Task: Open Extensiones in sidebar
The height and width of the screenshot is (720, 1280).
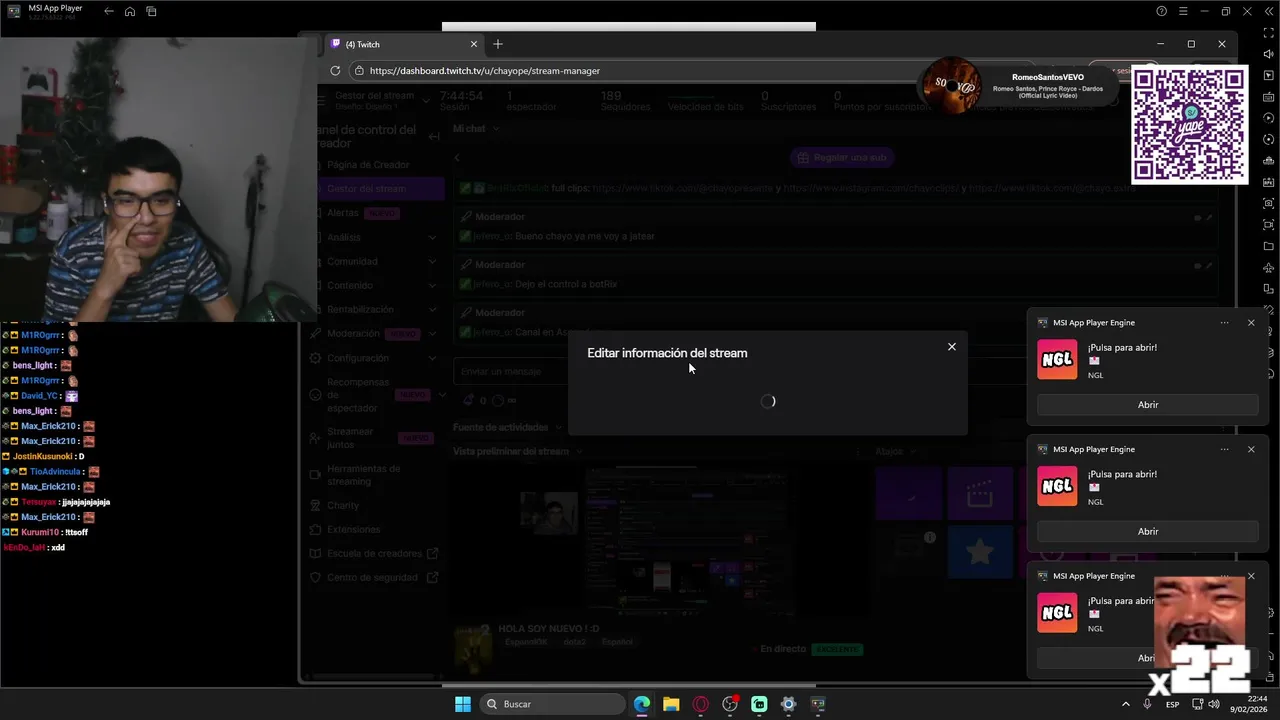Action: click(x=353, y=529)
